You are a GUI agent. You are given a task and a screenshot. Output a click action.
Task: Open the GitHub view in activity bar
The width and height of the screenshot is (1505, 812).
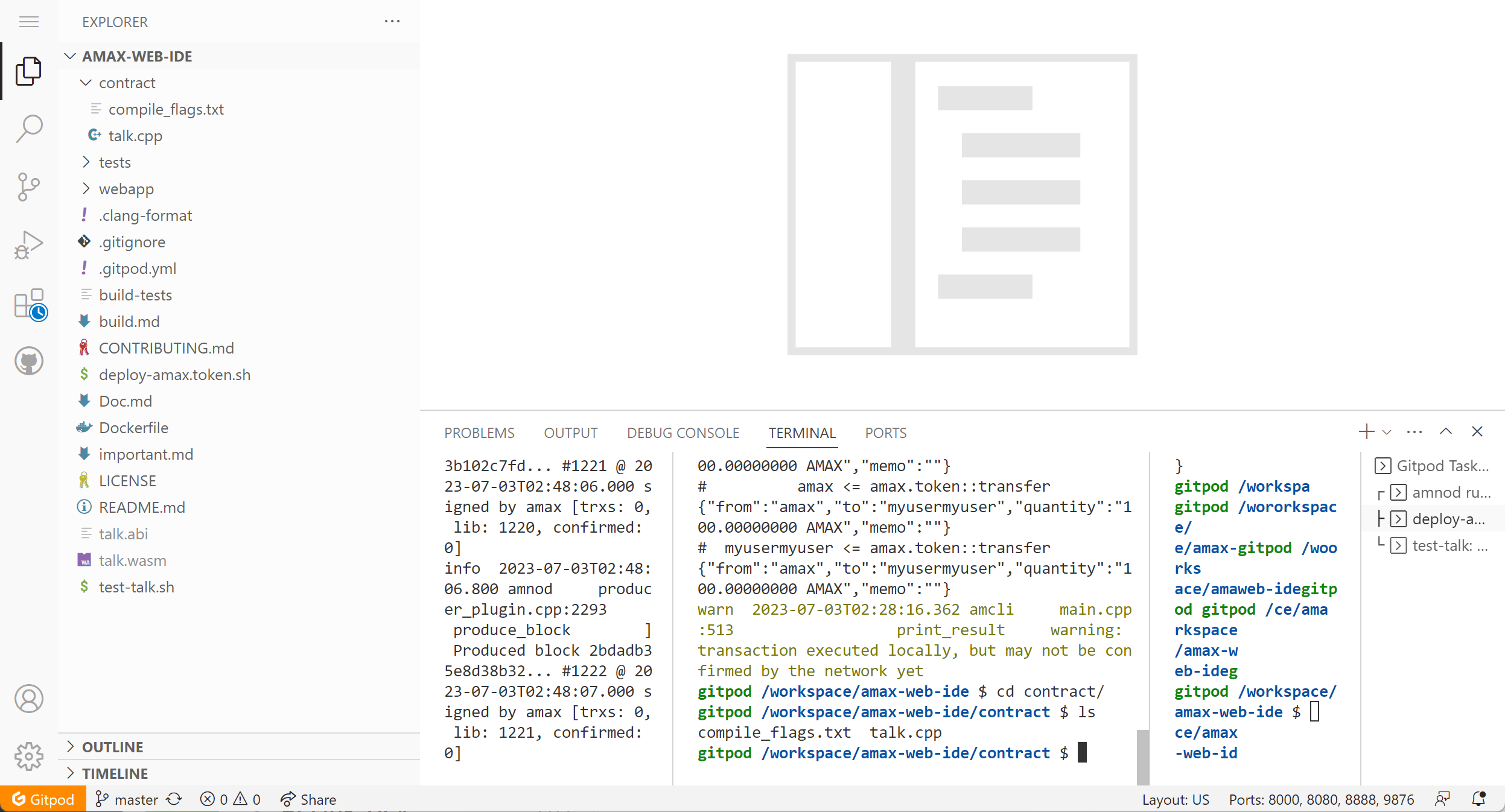coord(29,361)
